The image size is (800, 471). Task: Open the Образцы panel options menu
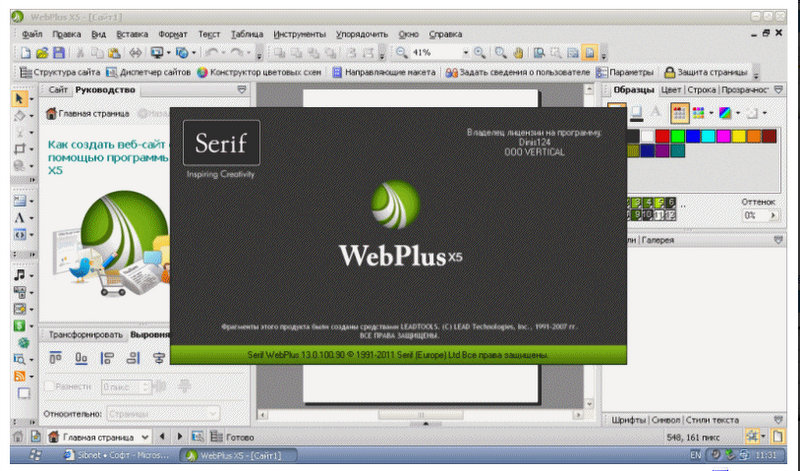tap(778, 90)
